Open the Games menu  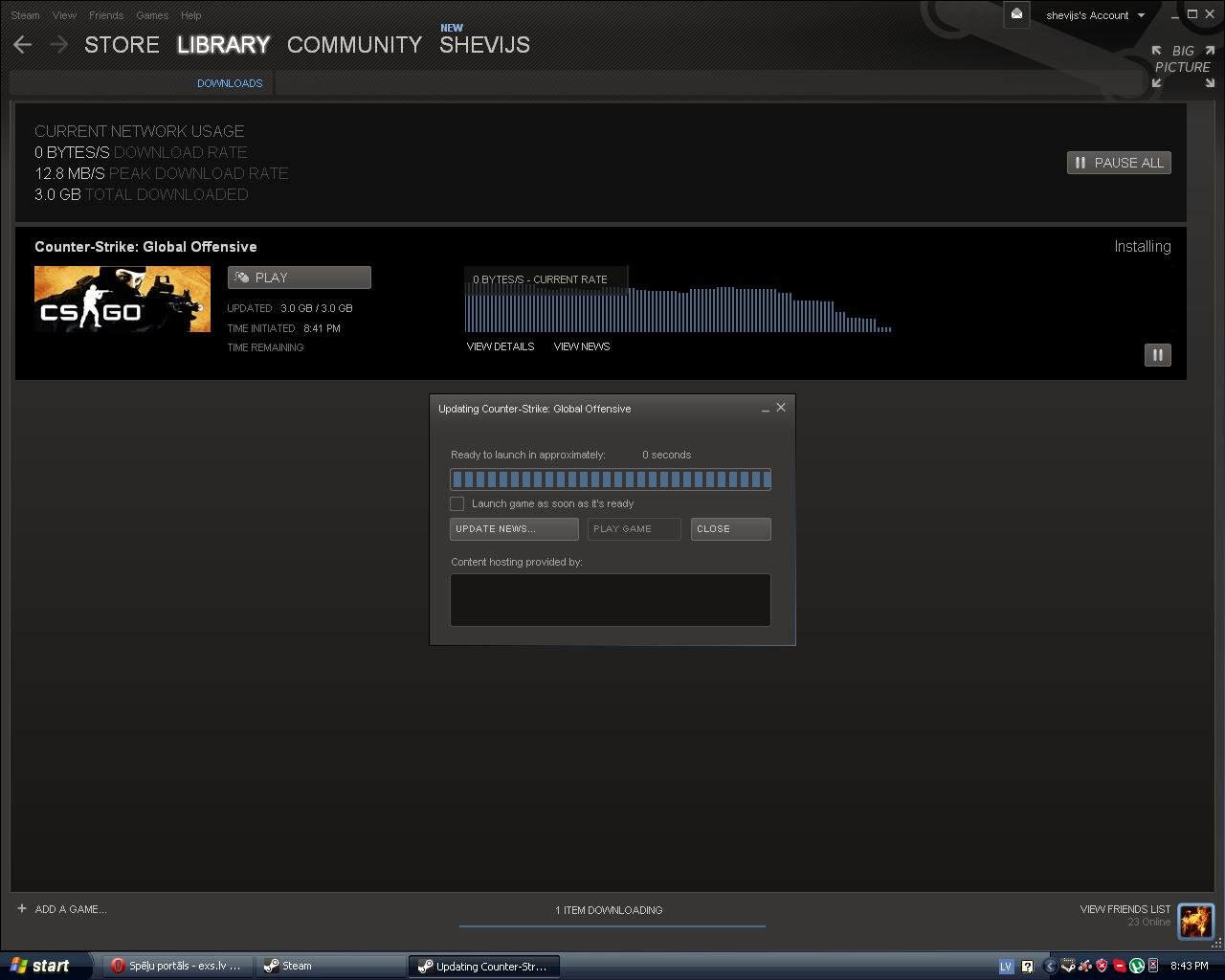152,15
